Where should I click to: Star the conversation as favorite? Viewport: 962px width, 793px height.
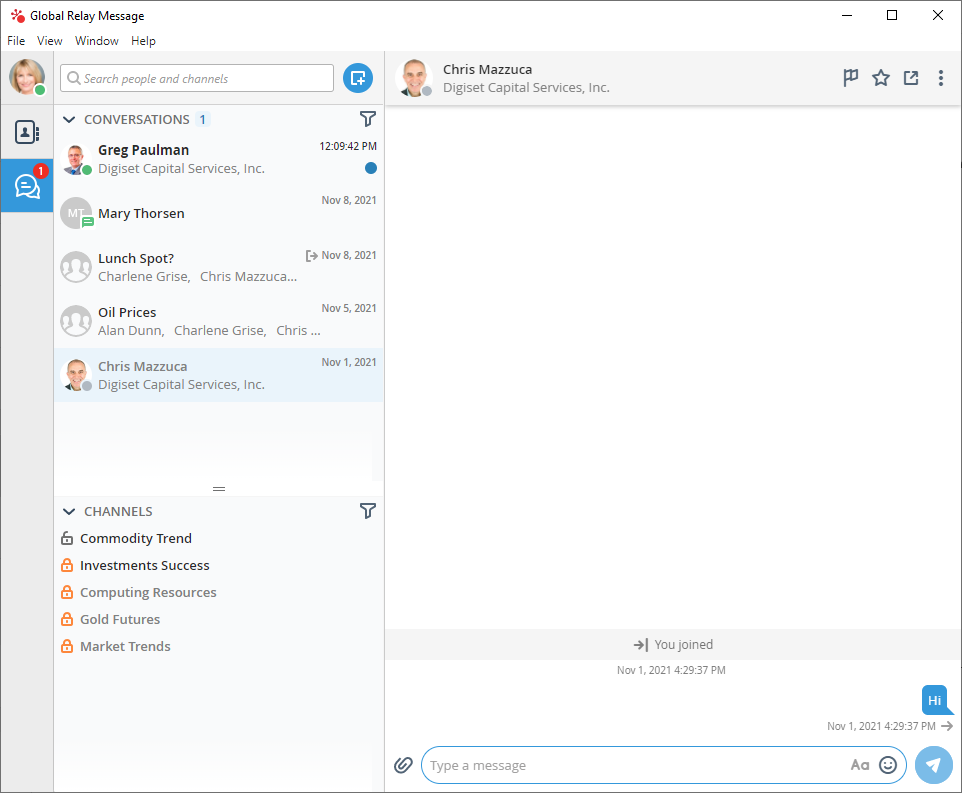coord(881,78)
